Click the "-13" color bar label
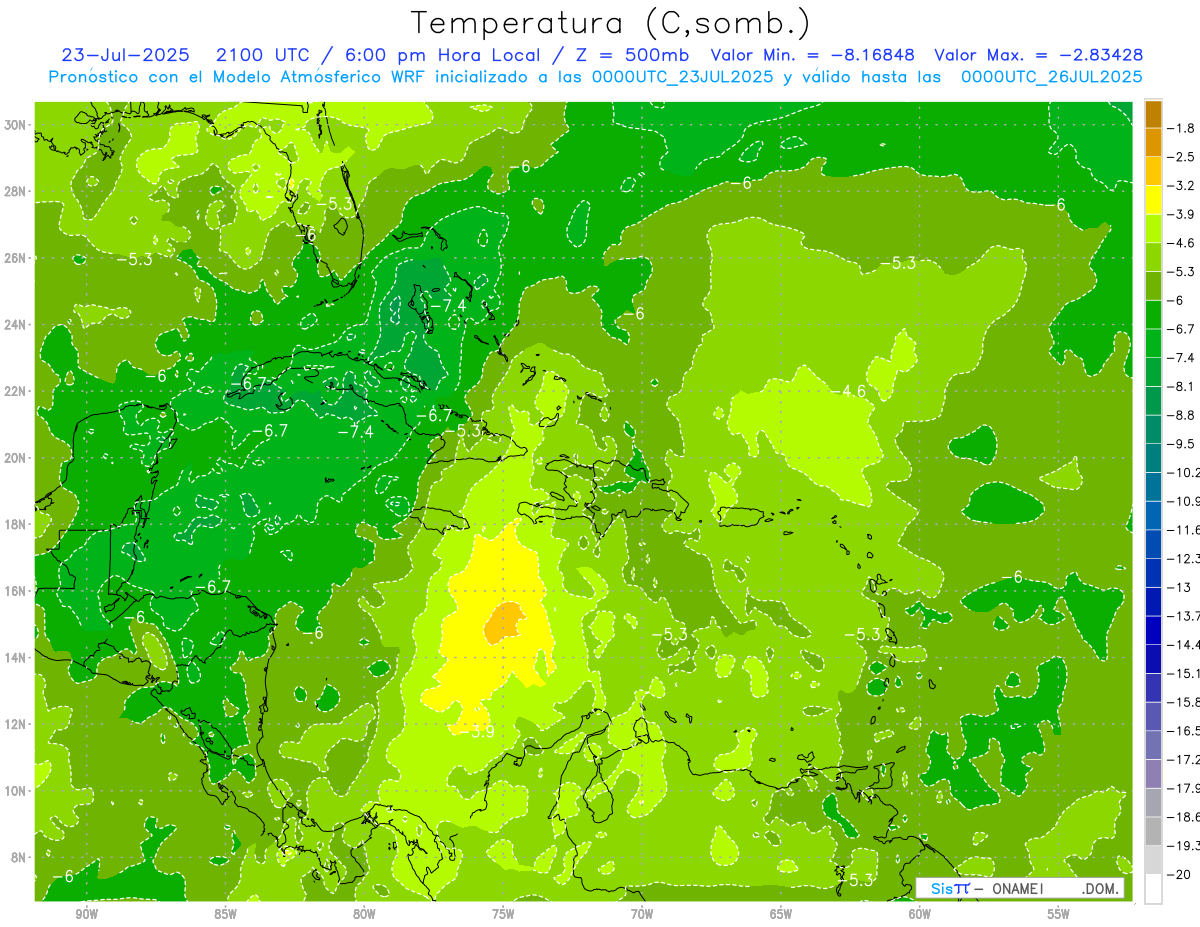The image size is (1200, 927). pyautogui.click(x=1180, y=586)
